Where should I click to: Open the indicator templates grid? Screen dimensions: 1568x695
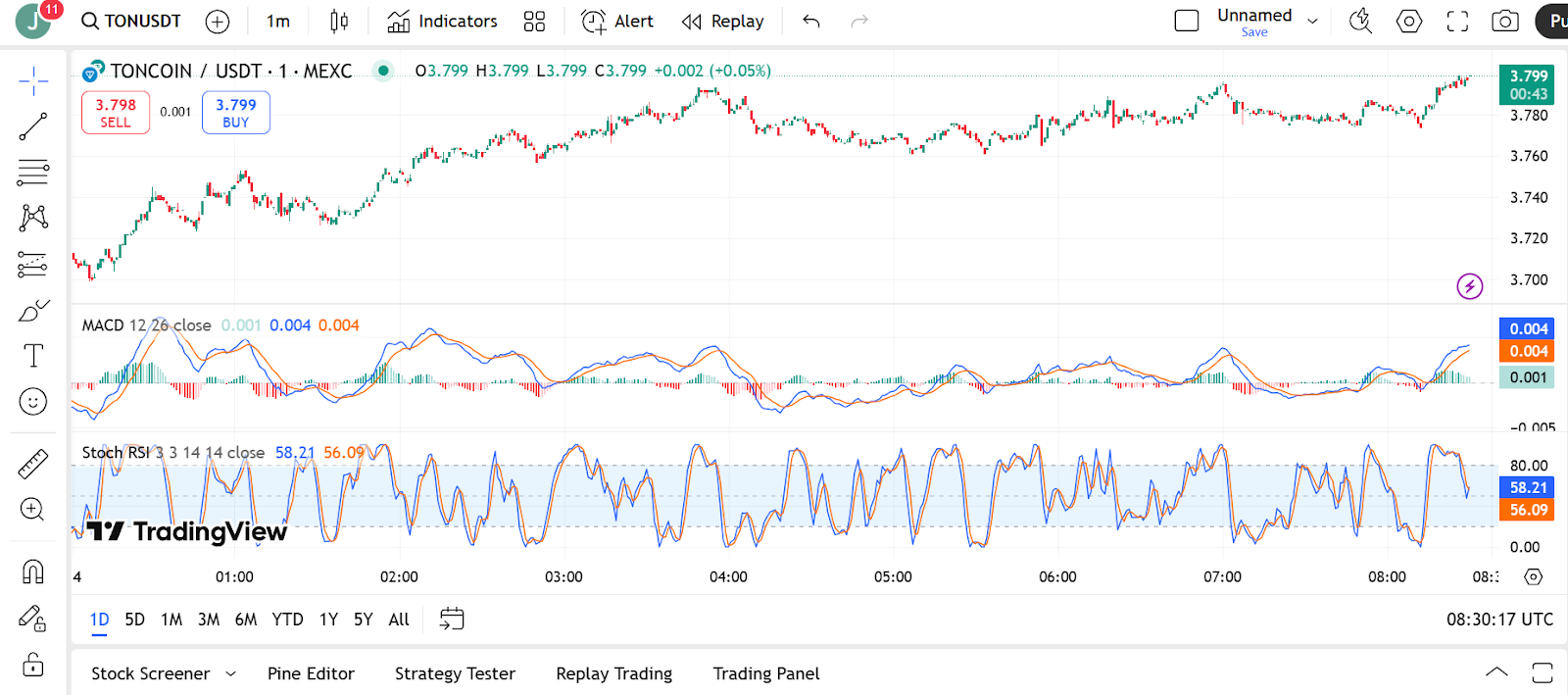[534, 22]
